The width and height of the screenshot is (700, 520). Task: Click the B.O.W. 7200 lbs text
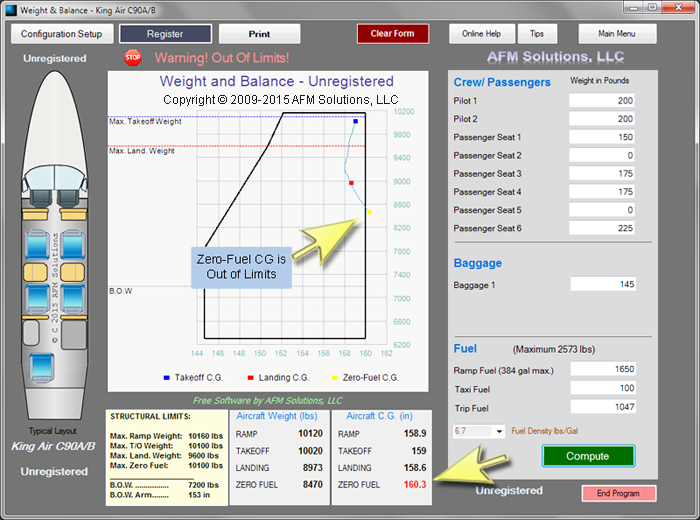click(164, 485)
